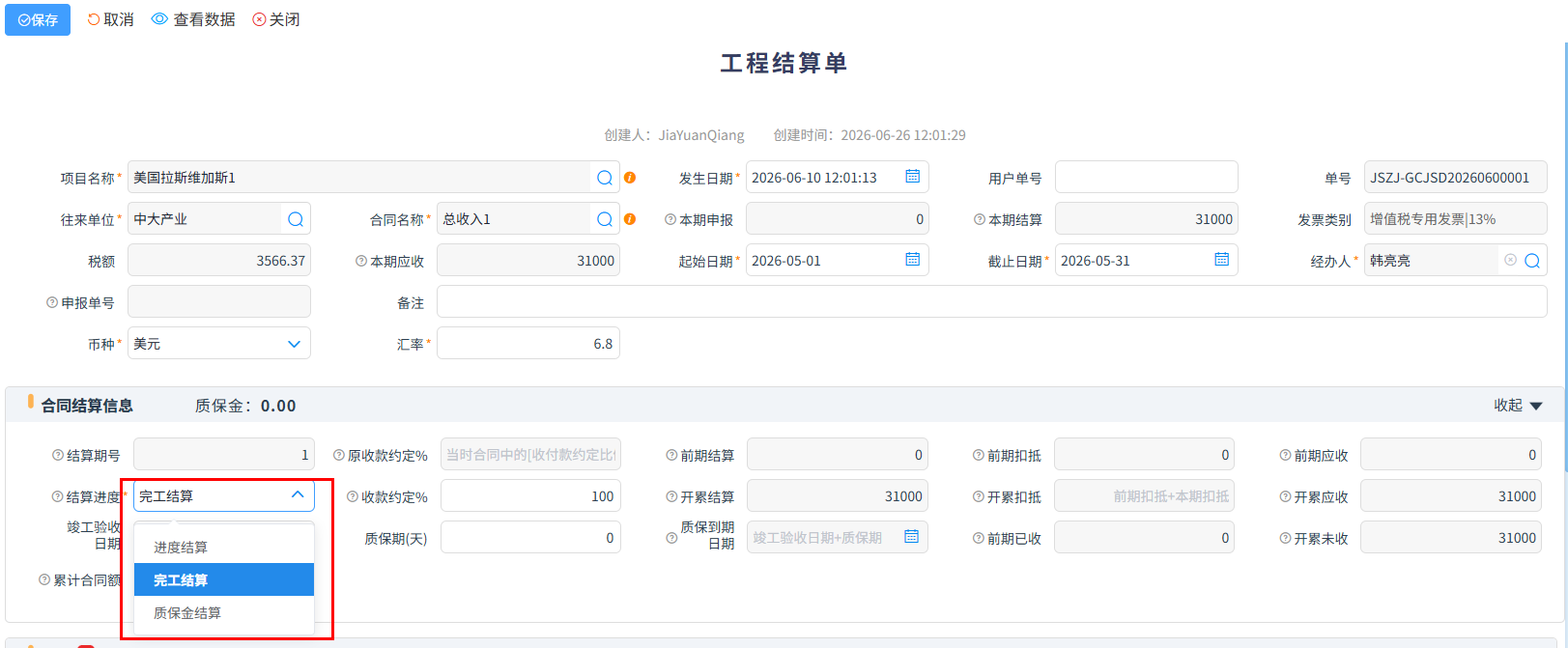The image size is (1568, 648).
Task: Click the 起始日期 date field
Action: pos(838,261)
